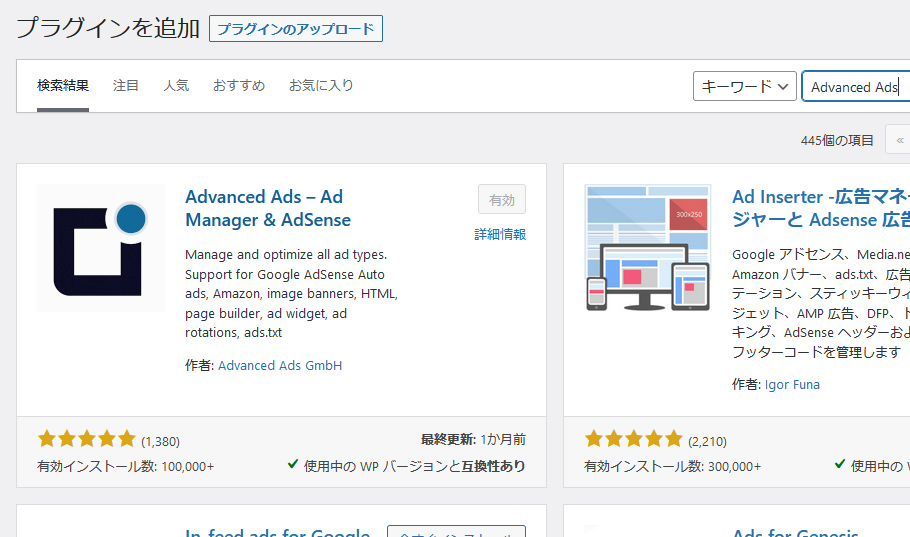Open the お気に入り tab
The height and width of the screenshot is (537, 910).
click(321, 85)
